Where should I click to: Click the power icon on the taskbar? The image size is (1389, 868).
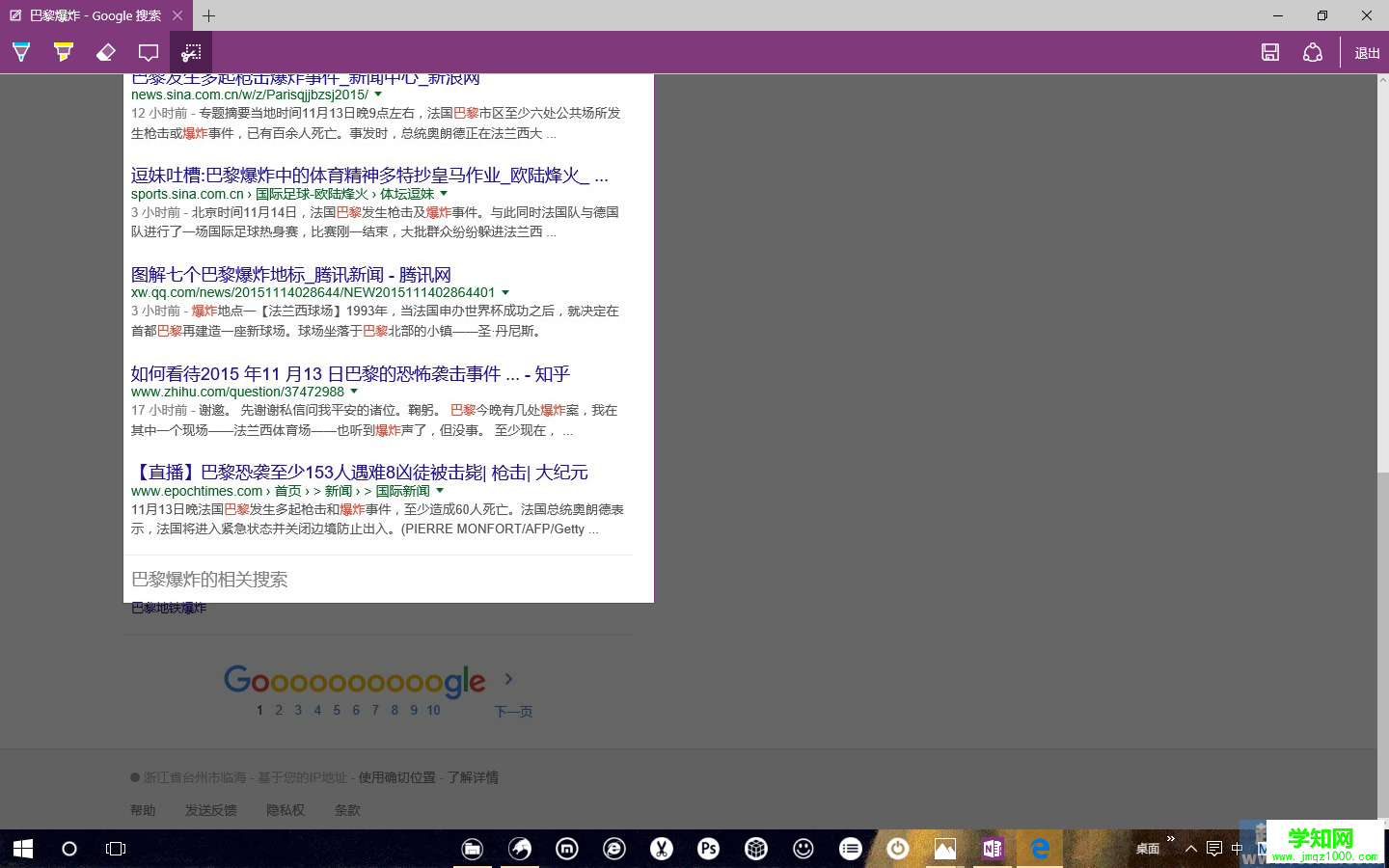click(x=898, y=849)
